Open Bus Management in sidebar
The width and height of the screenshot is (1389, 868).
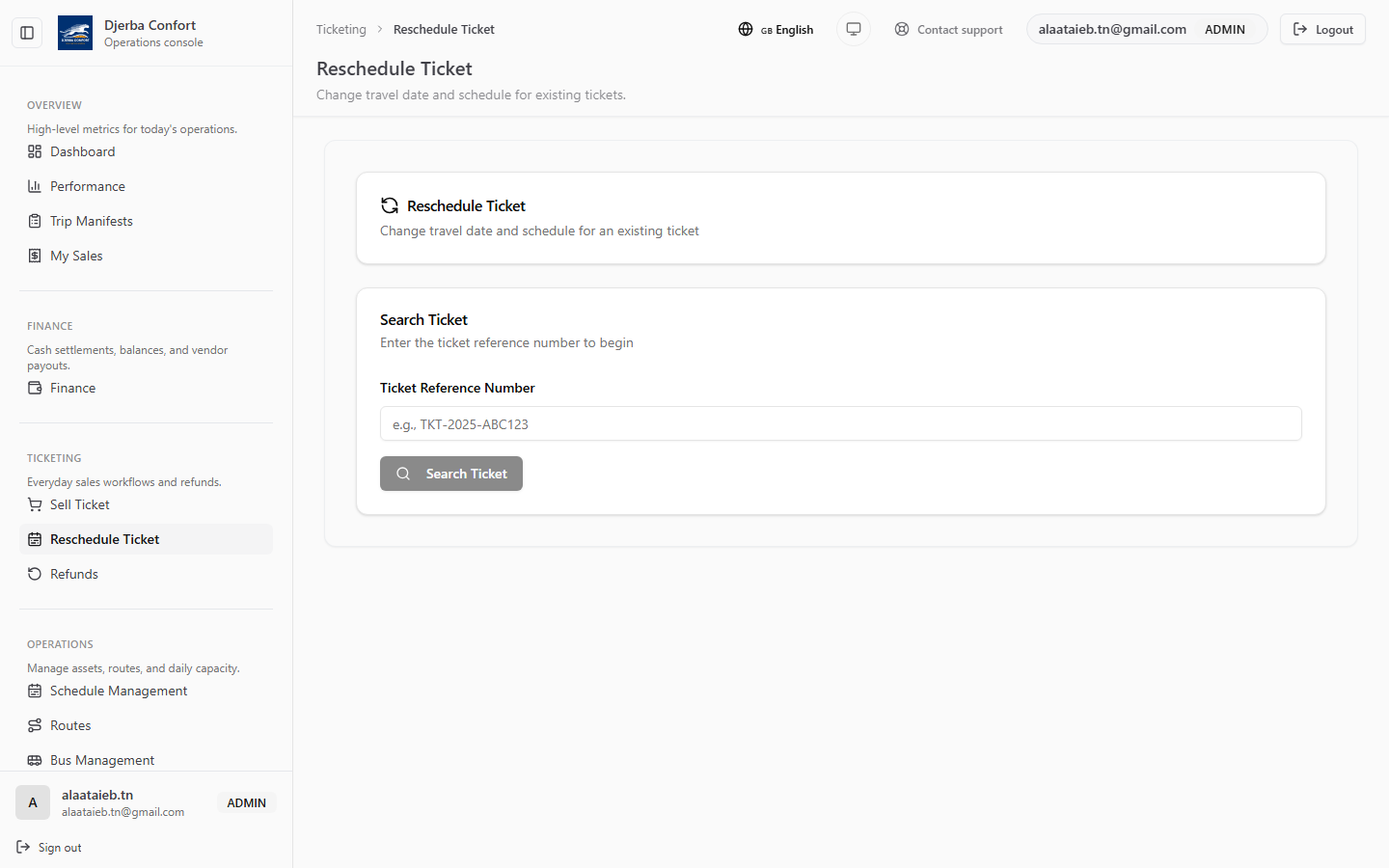101,760
